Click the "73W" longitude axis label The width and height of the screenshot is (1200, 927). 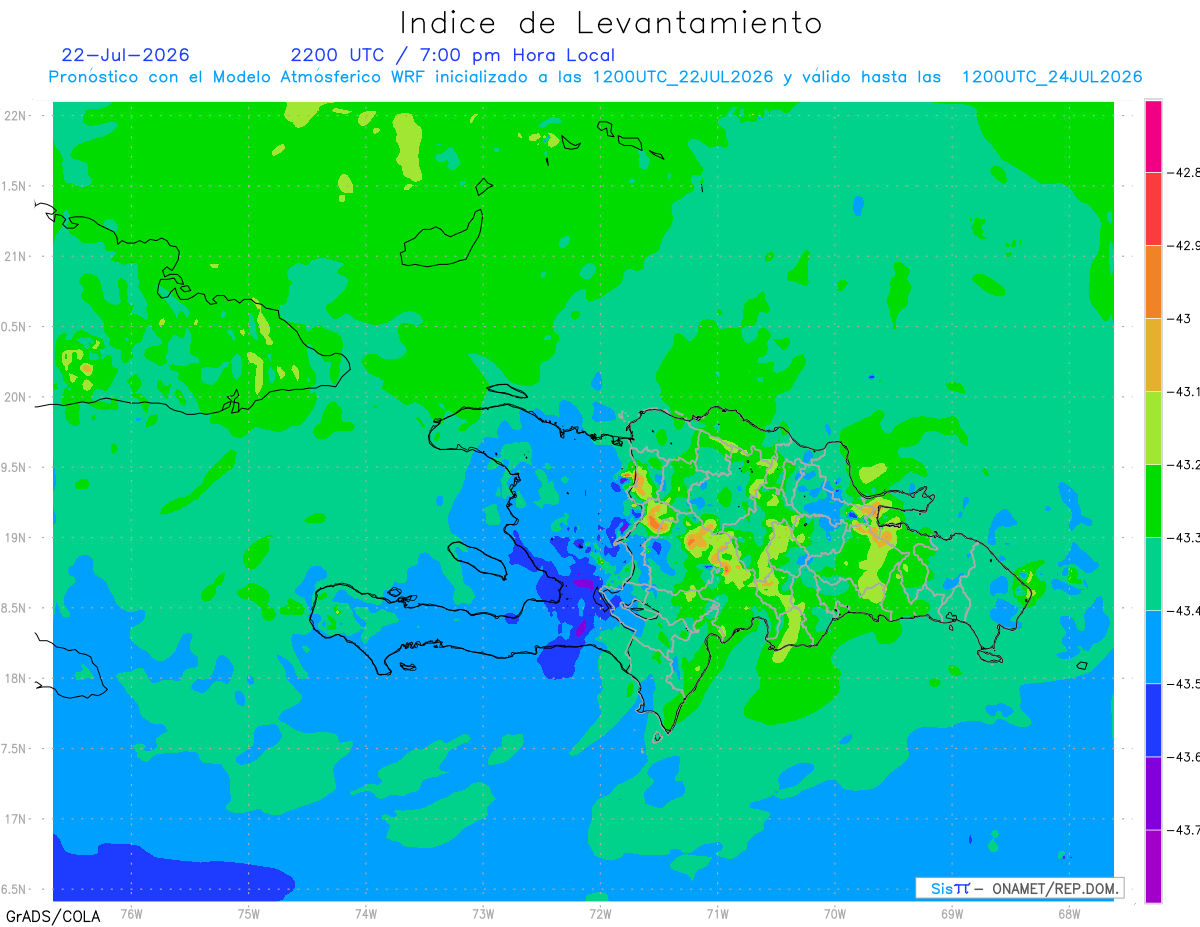click(482, 913)
